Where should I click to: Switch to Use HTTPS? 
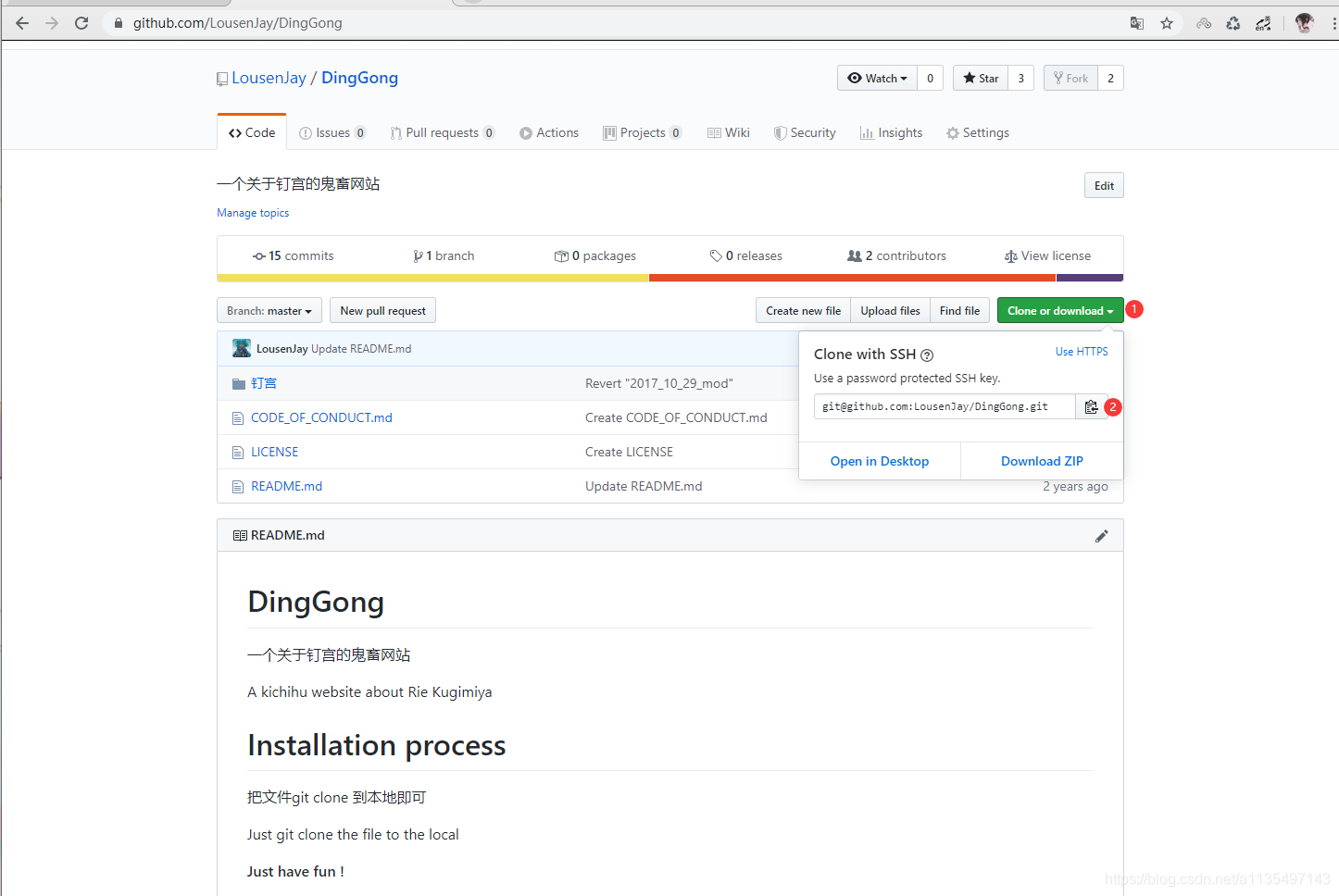[1082, 352]
